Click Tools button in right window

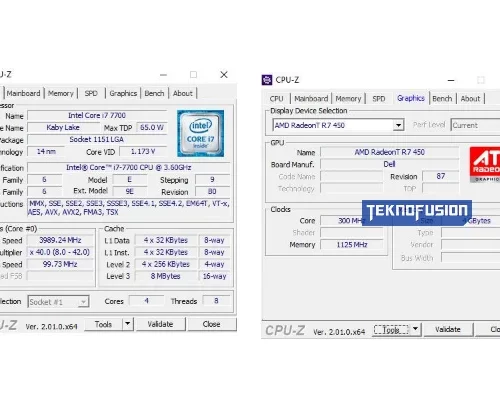click(x=391, y=329)
